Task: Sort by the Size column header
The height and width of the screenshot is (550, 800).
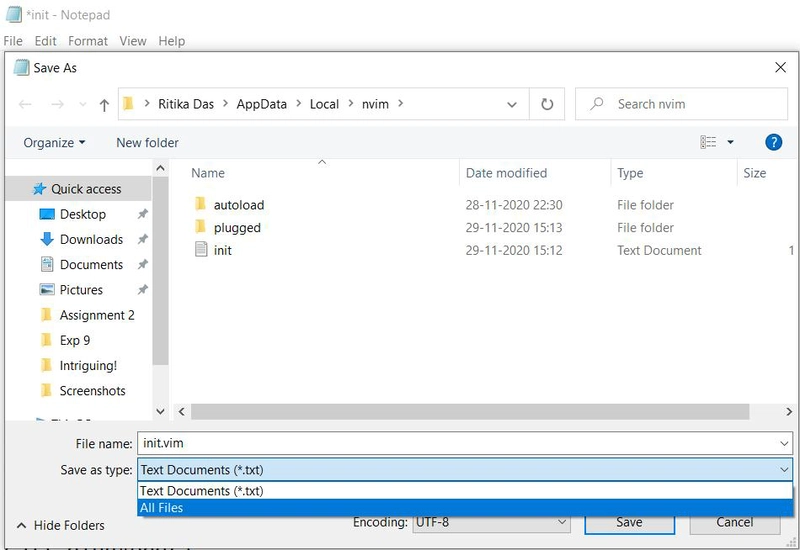Action: (x=754, y=173)
